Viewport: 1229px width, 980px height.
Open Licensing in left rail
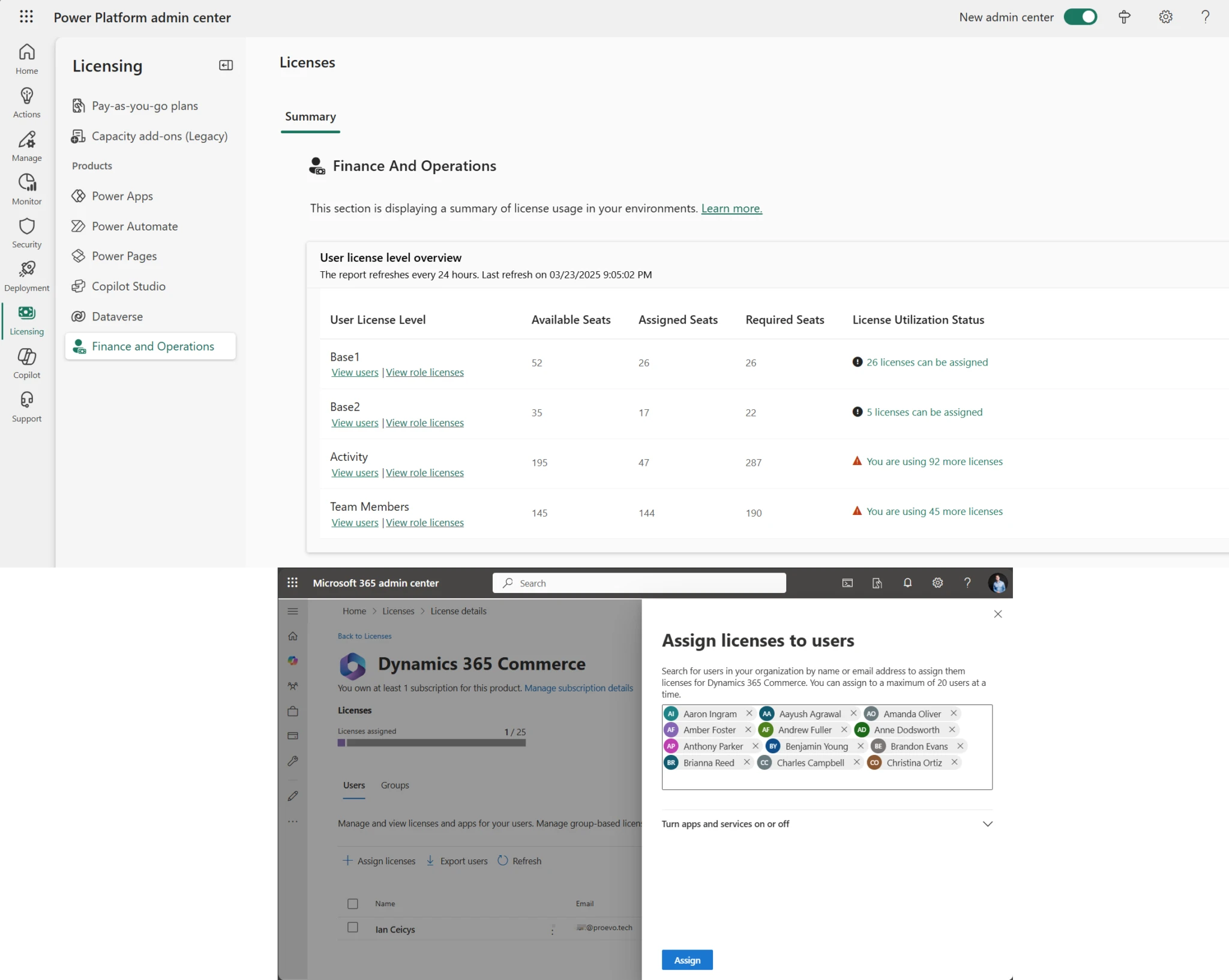(x=26, y=321)
